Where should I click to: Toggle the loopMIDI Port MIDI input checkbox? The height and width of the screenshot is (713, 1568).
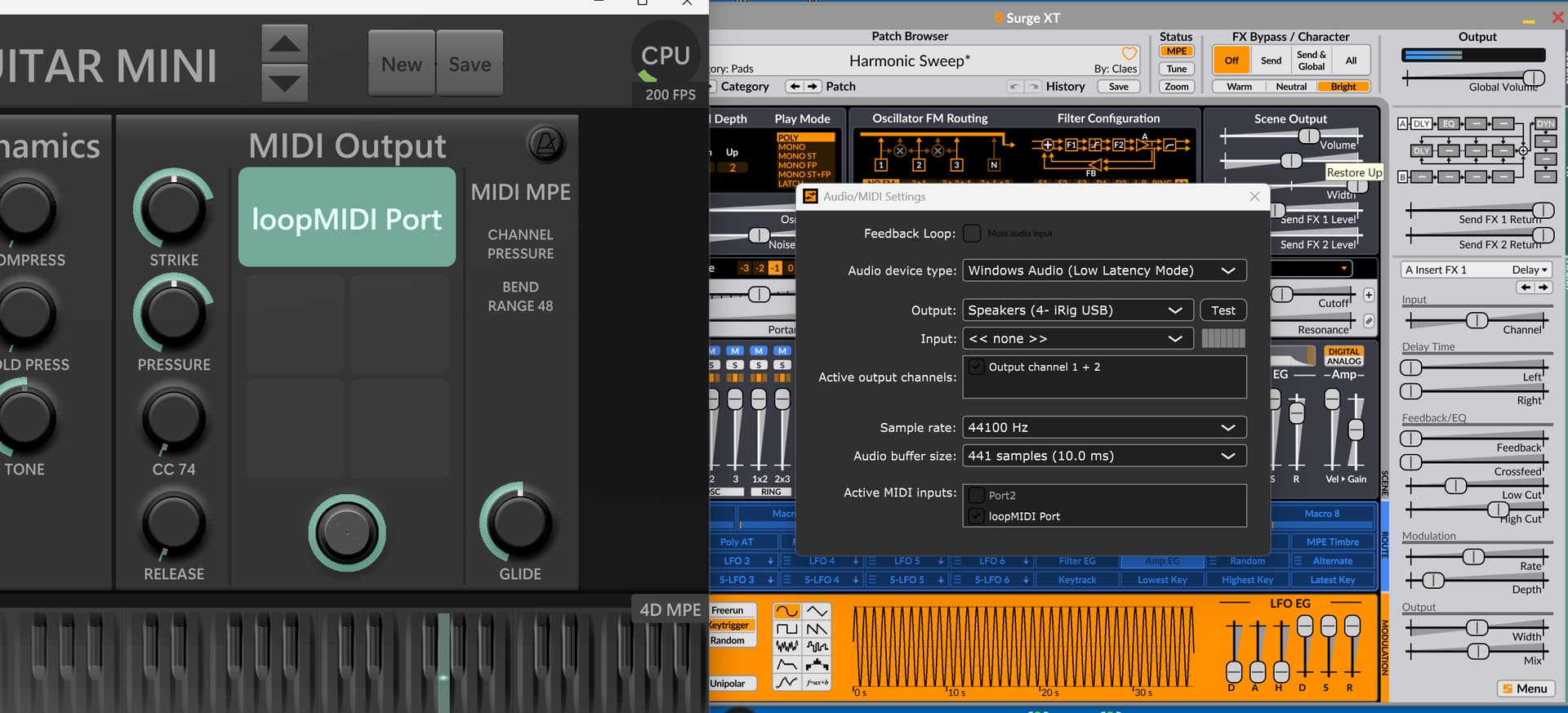point(976,516)
